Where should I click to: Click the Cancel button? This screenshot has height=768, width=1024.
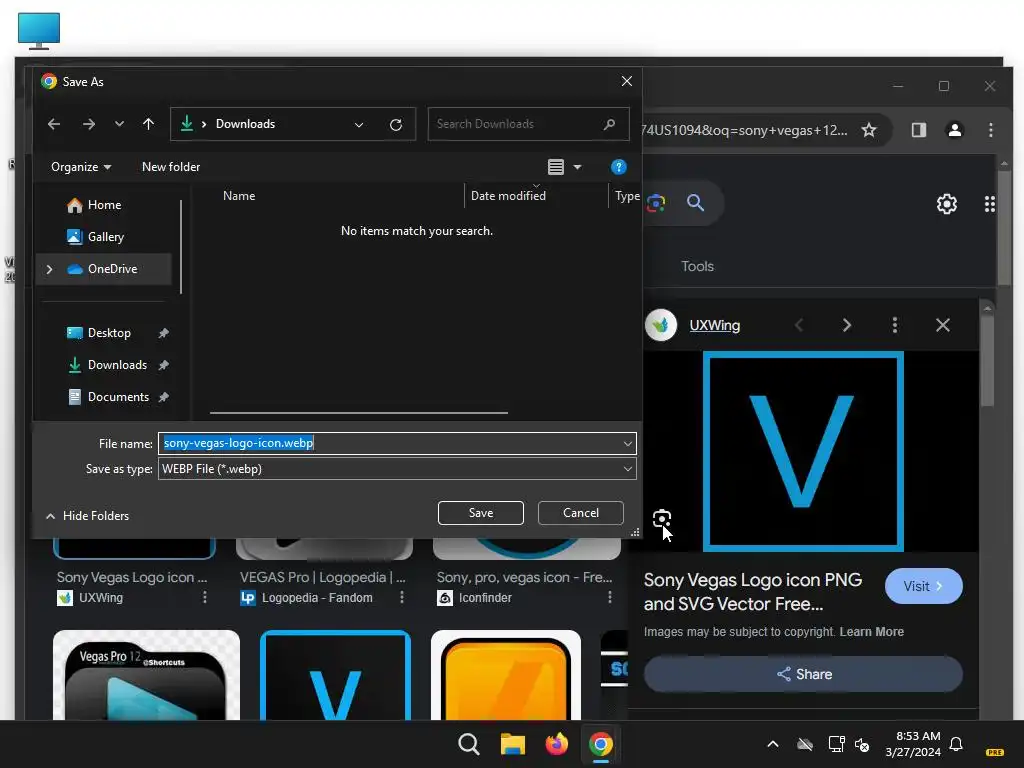coord(581,513)
